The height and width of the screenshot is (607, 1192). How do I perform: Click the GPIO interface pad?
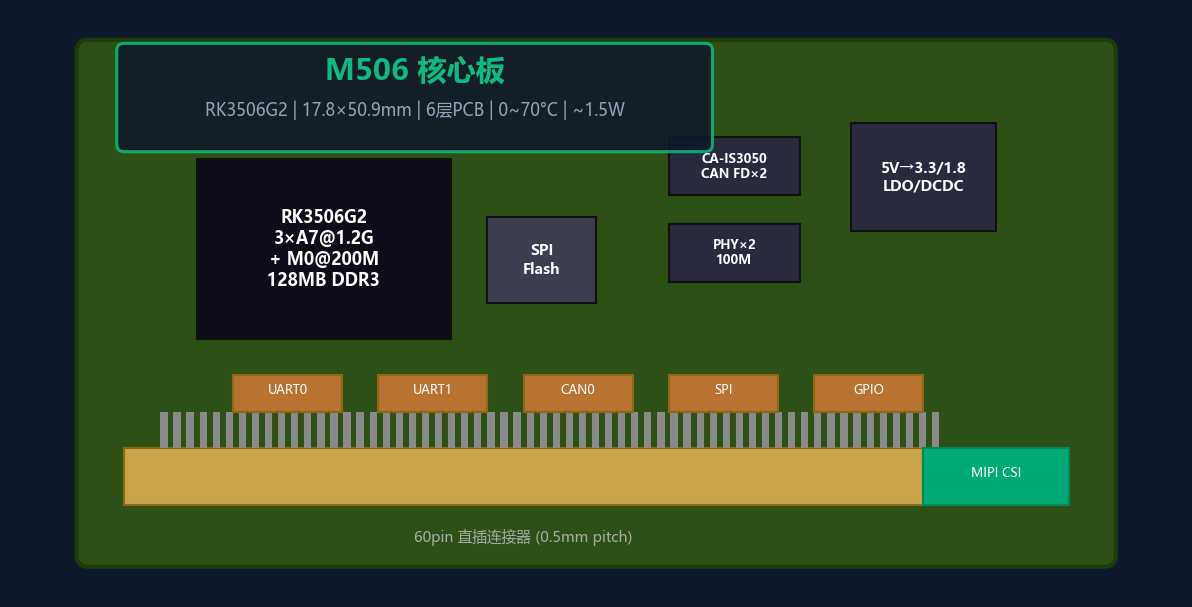[868, 392]
